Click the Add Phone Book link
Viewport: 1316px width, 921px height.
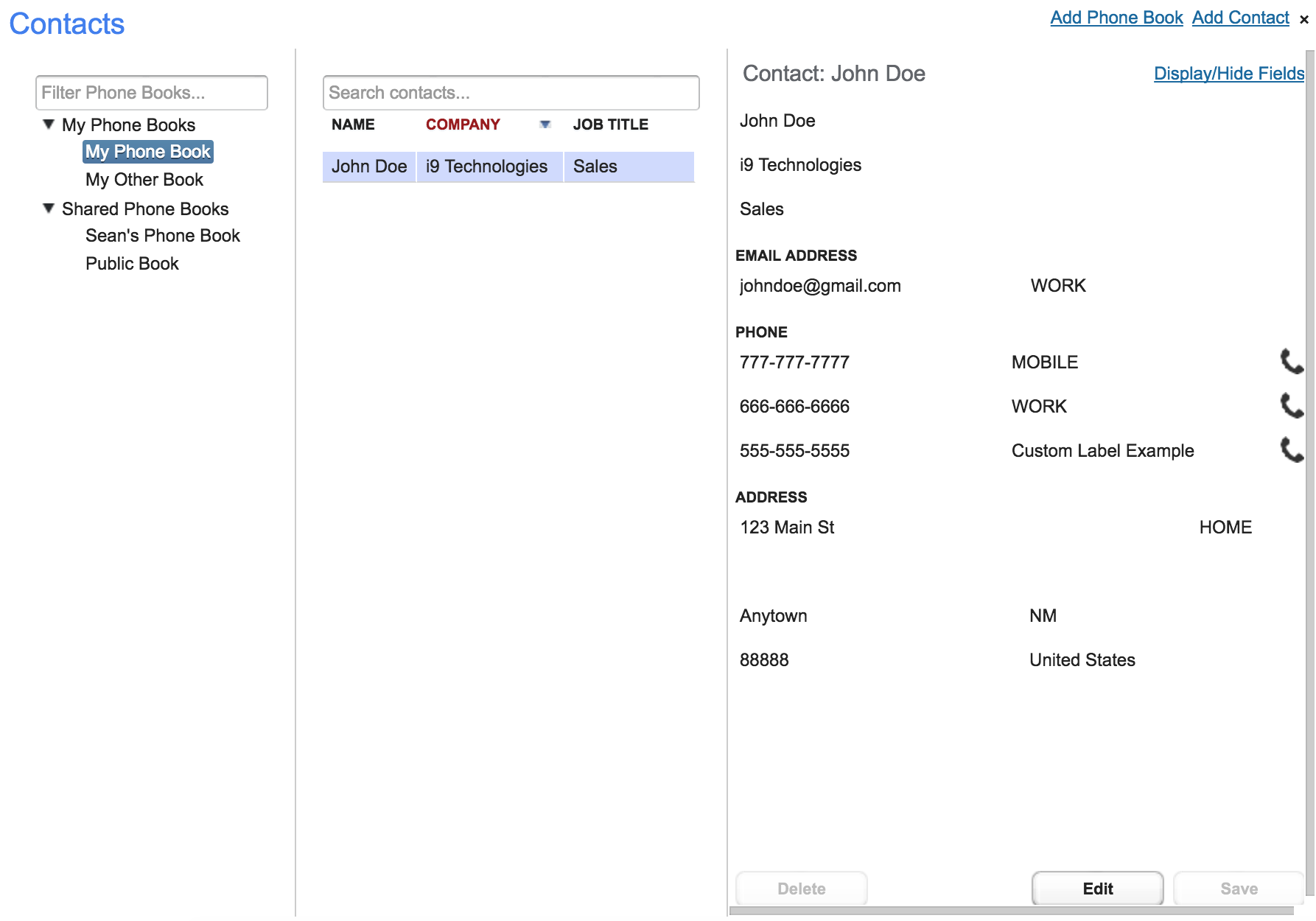coord(1116,18)
